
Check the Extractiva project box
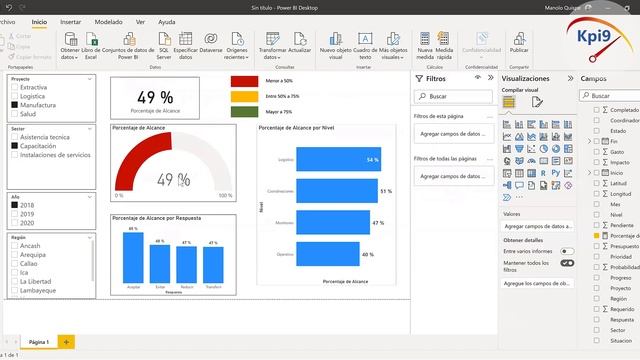point(15,87)
